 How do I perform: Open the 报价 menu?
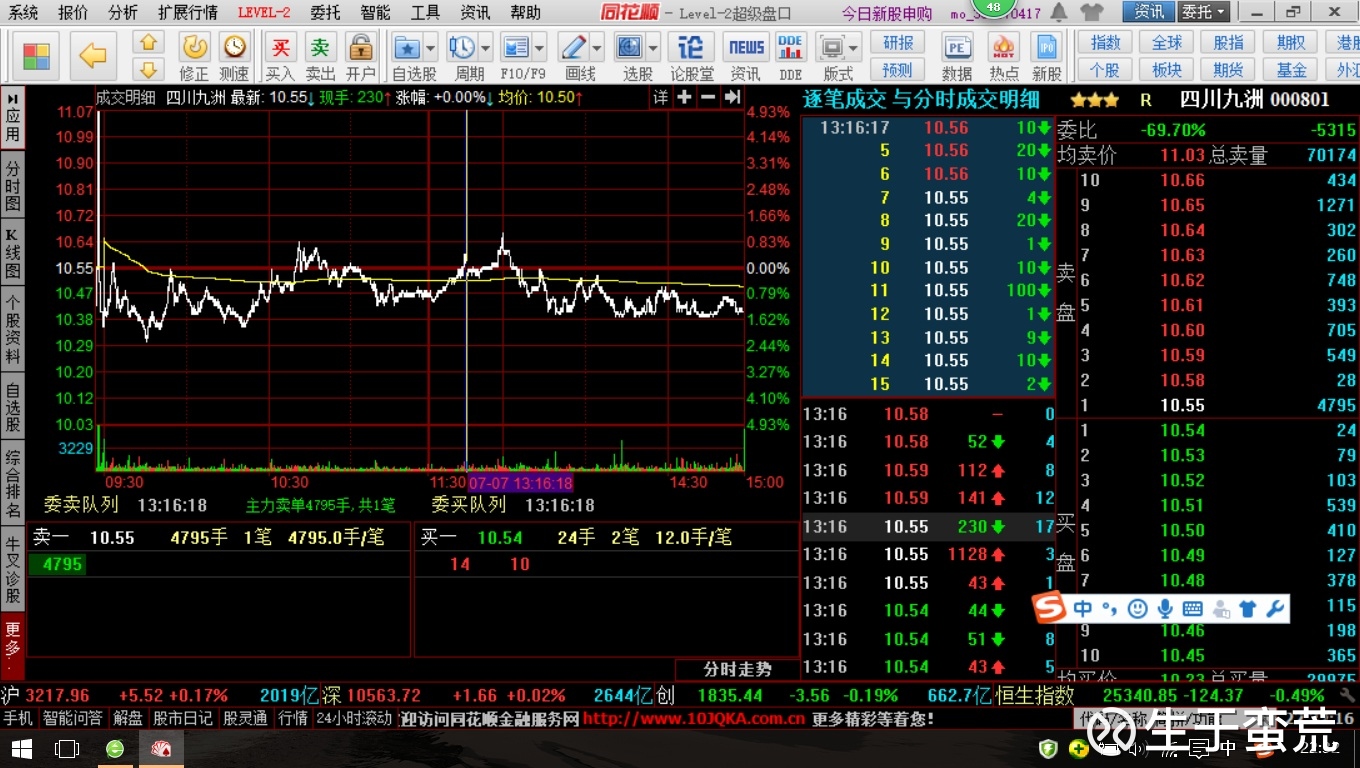click(x=73, y=12)
